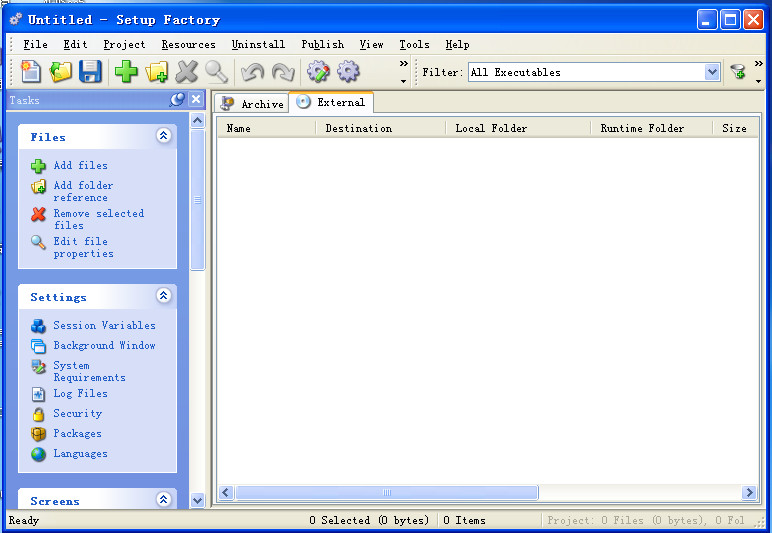Click the horizontal scrollbar thumb in file list
The image size is (772, 533).
(x=386, y=493)
